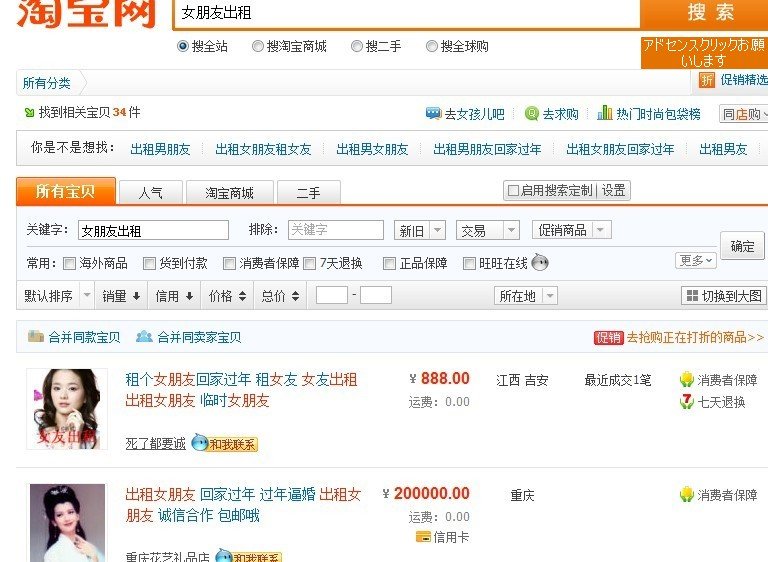Click the suggestion 出租女朋友租女友
Image resolution: width=768 pixels, height=562 pixels.
(263, 149)
